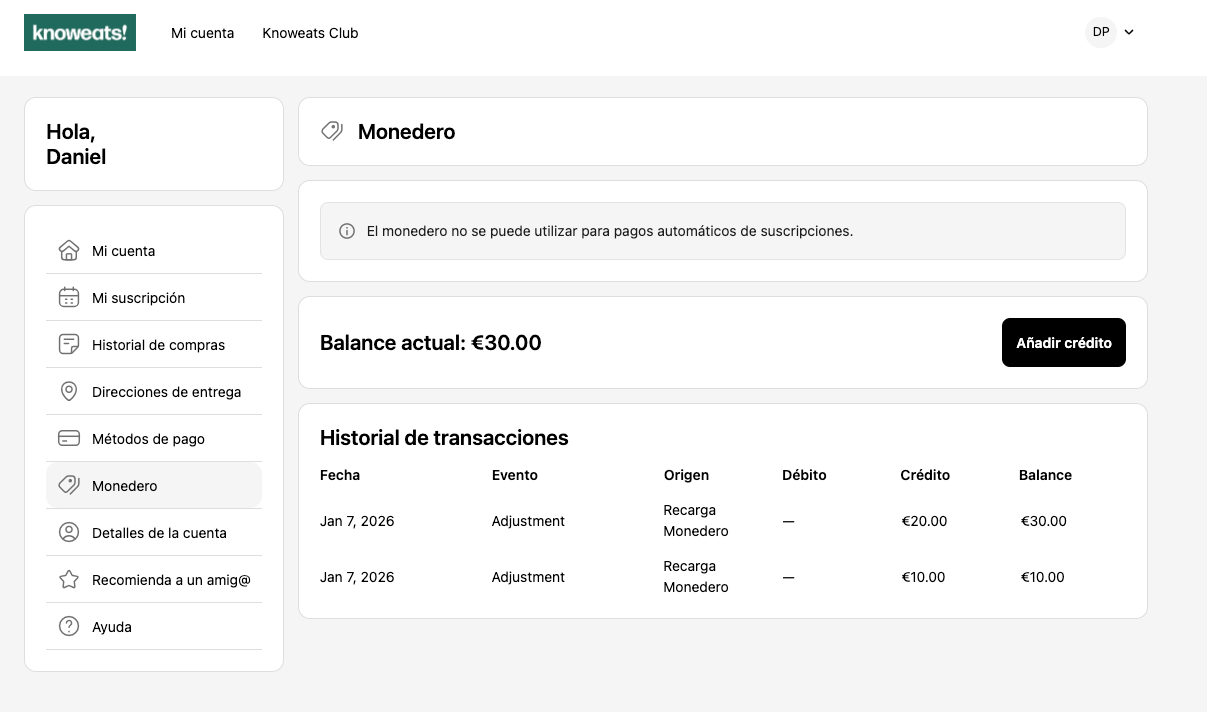Click the map pin icon for Direcciones
The width and height of the screenshot is (1207, 712).
coord(68,391)
